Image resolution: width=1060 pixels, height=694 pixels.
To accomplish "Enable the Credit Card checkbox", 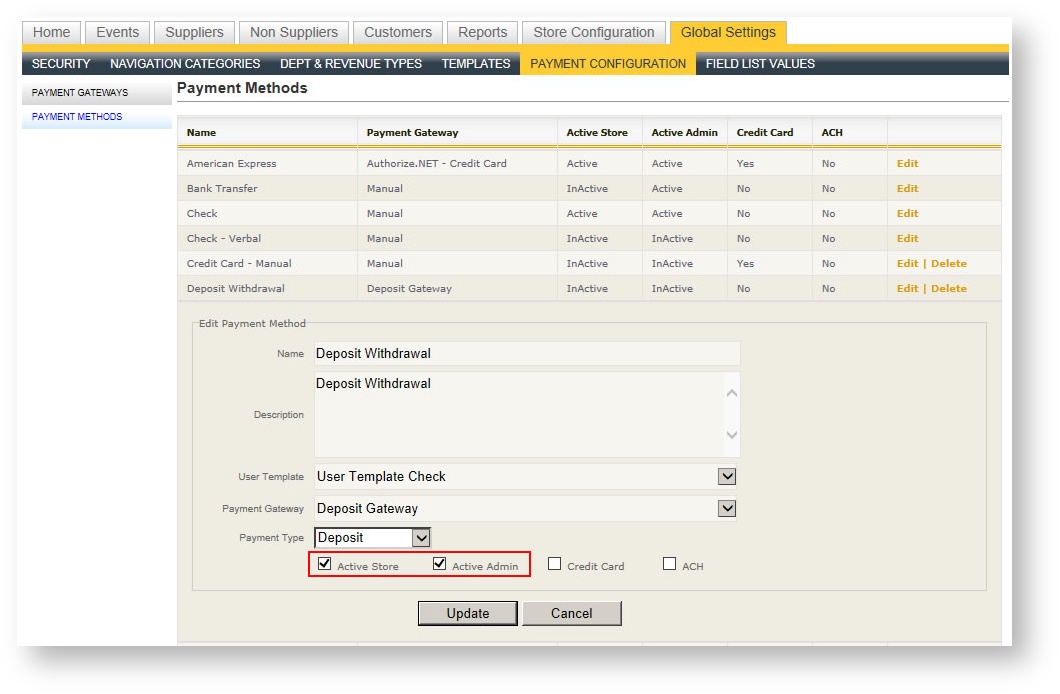I will click(x=555, y=563).
